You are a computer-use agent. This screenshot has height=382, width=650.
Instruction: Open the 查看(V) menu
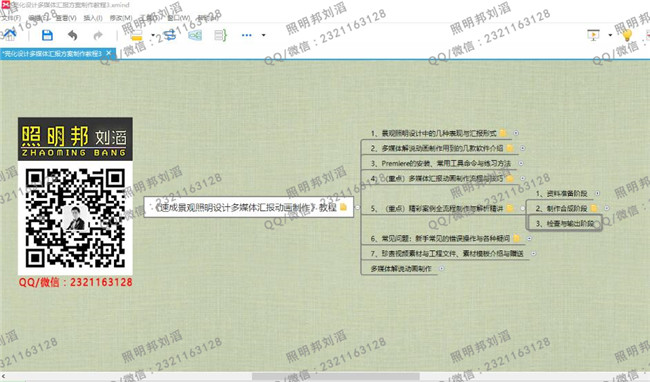[66, 18]
